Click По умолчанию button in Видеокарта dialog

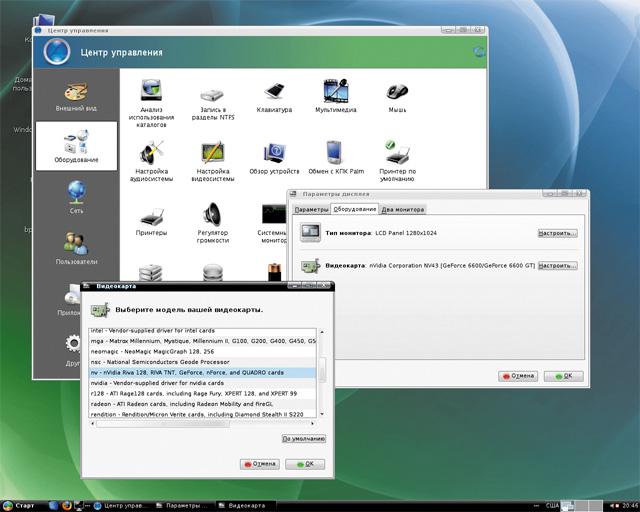304,439
